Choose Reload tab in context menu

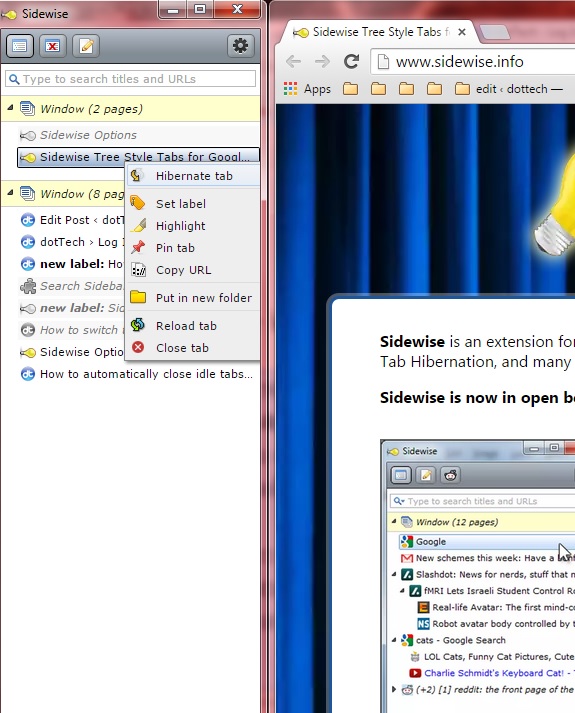coord(193,326)
